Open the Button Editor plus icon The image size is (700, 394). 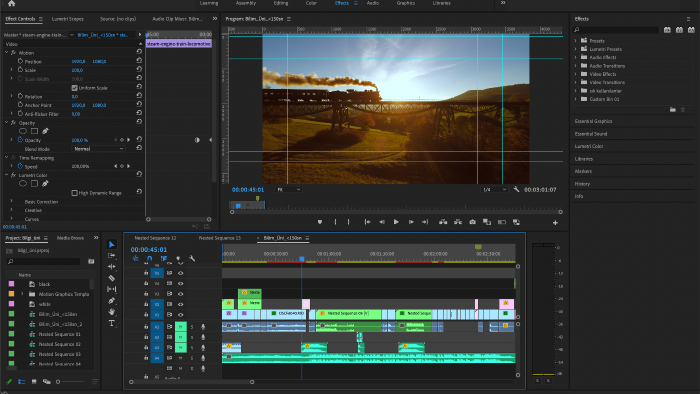(555, 222)
